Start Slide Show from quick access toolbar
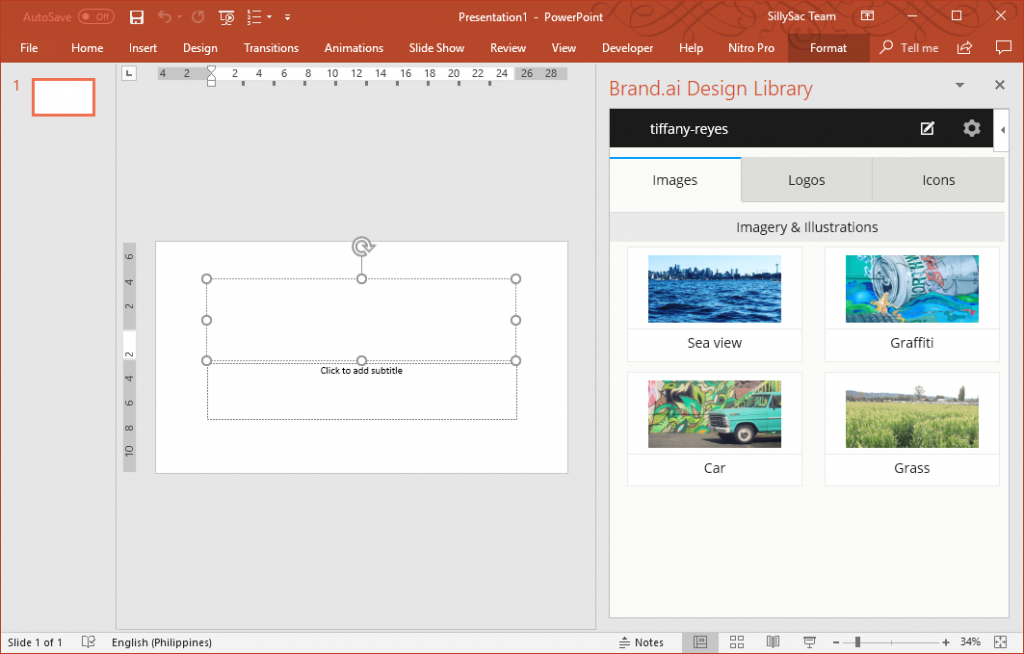This screenshot has width=1024, height=654. point(226,17)
